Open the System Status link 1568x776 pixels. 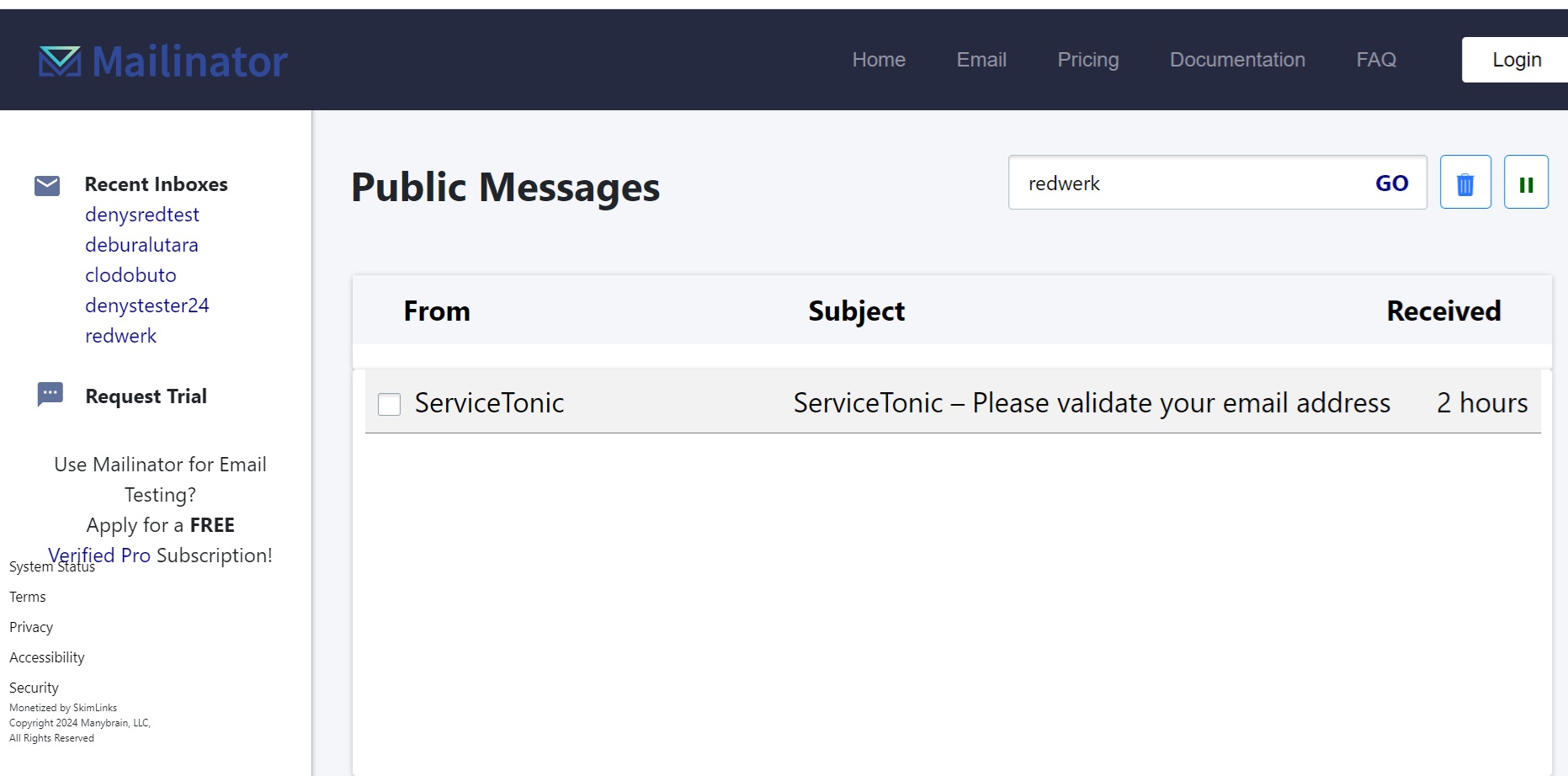(52, 566)
